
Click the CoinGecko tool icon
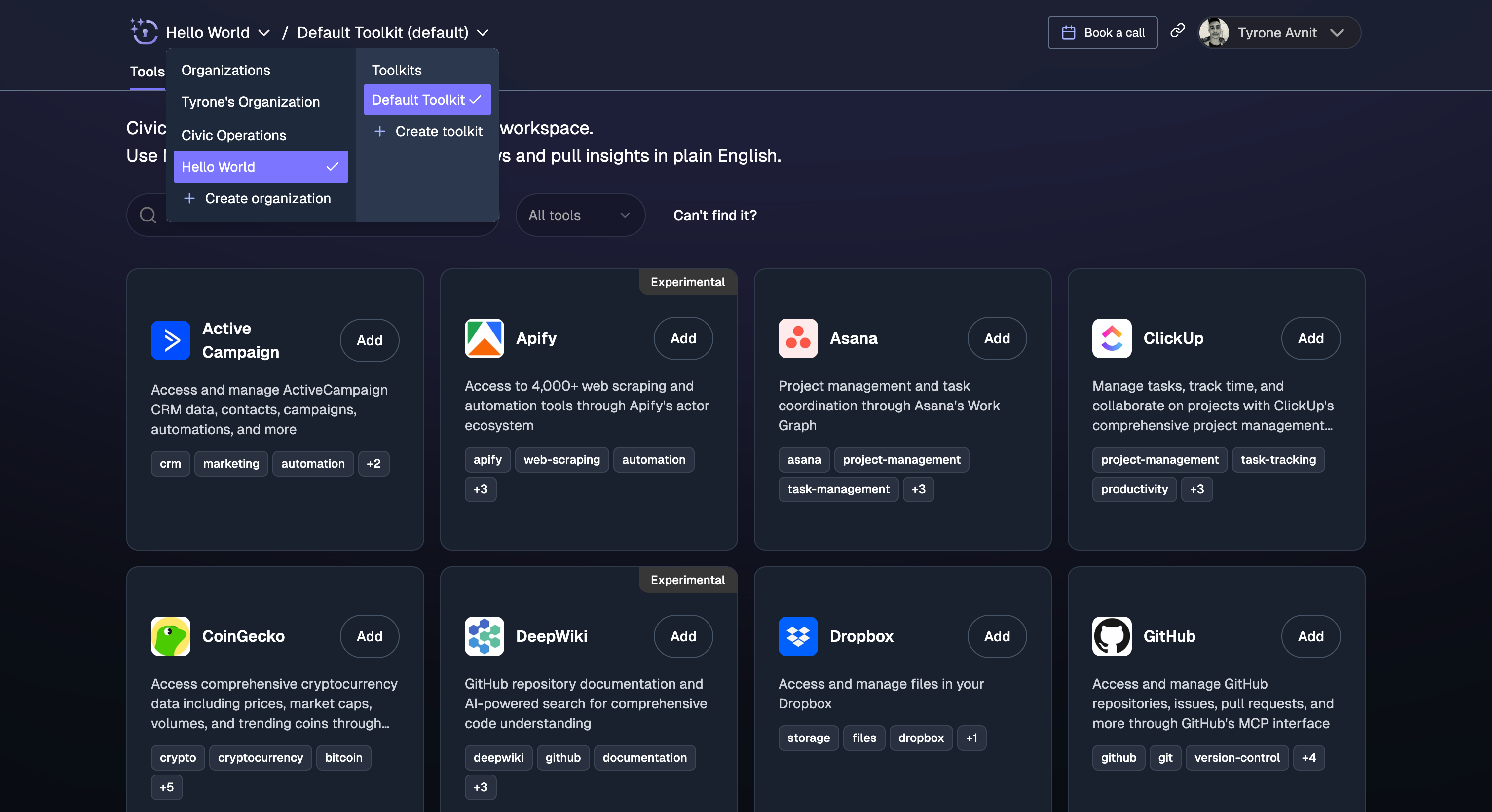[170, 636]
